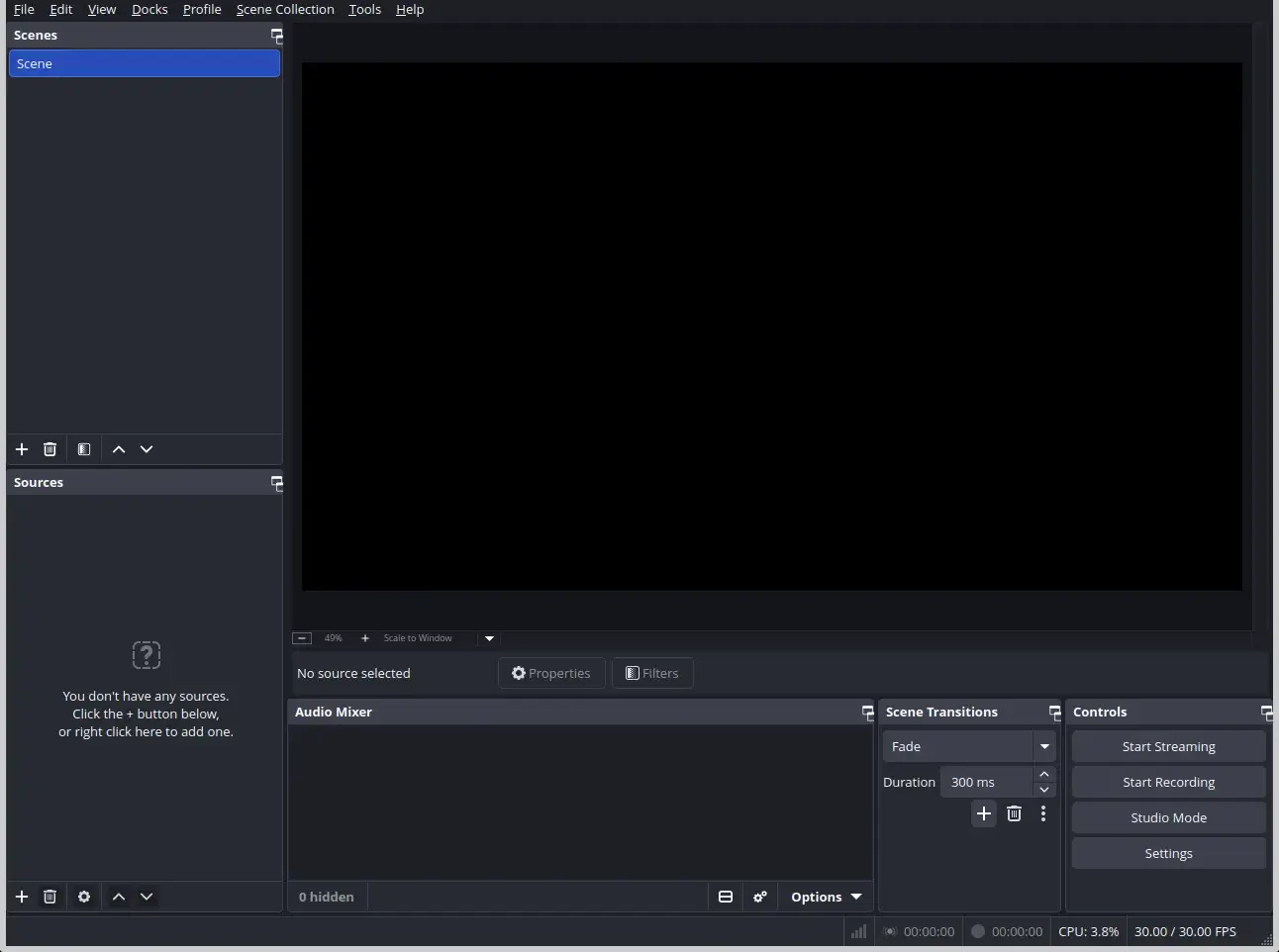The height and width of the screenshot is (952, 1279).
Task: Click Start Recording button
Action: pyautogui.click(x=1169, y=782)
